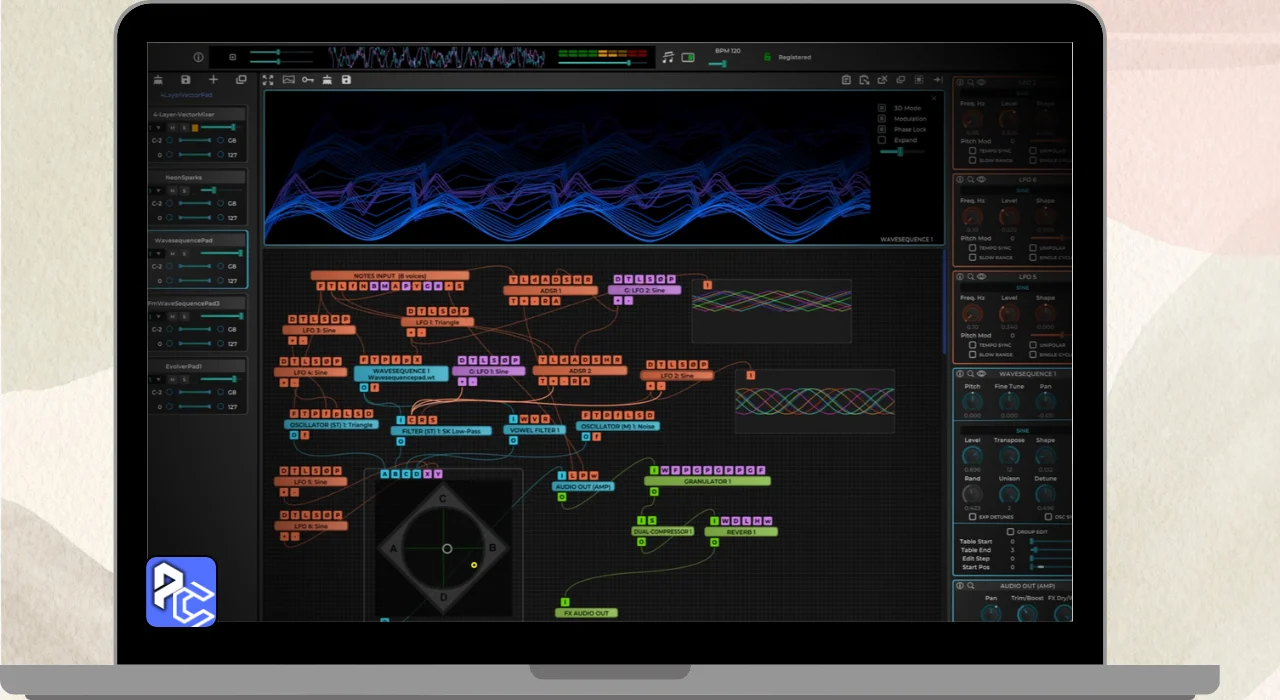Image resolution: width=1280 pixels, height=700 pixels.
Task: Click the magnifier icon in Wavesequence 1 panel
Action: click(970, 374)
